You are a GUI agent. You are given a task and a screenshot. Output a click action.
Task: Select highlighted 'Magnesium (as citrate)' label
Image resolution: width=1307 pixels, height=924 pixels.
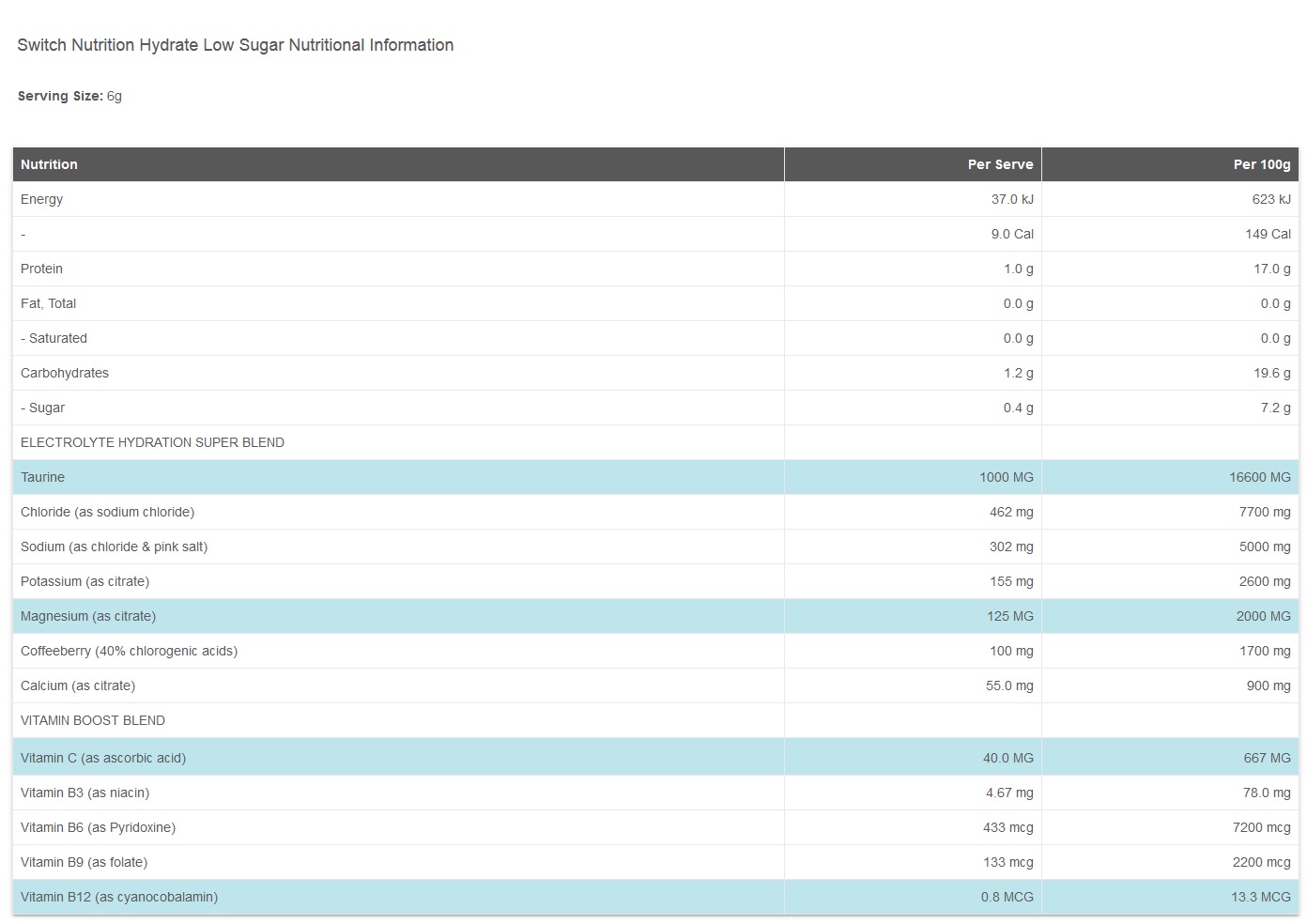[x=88, y=616]
